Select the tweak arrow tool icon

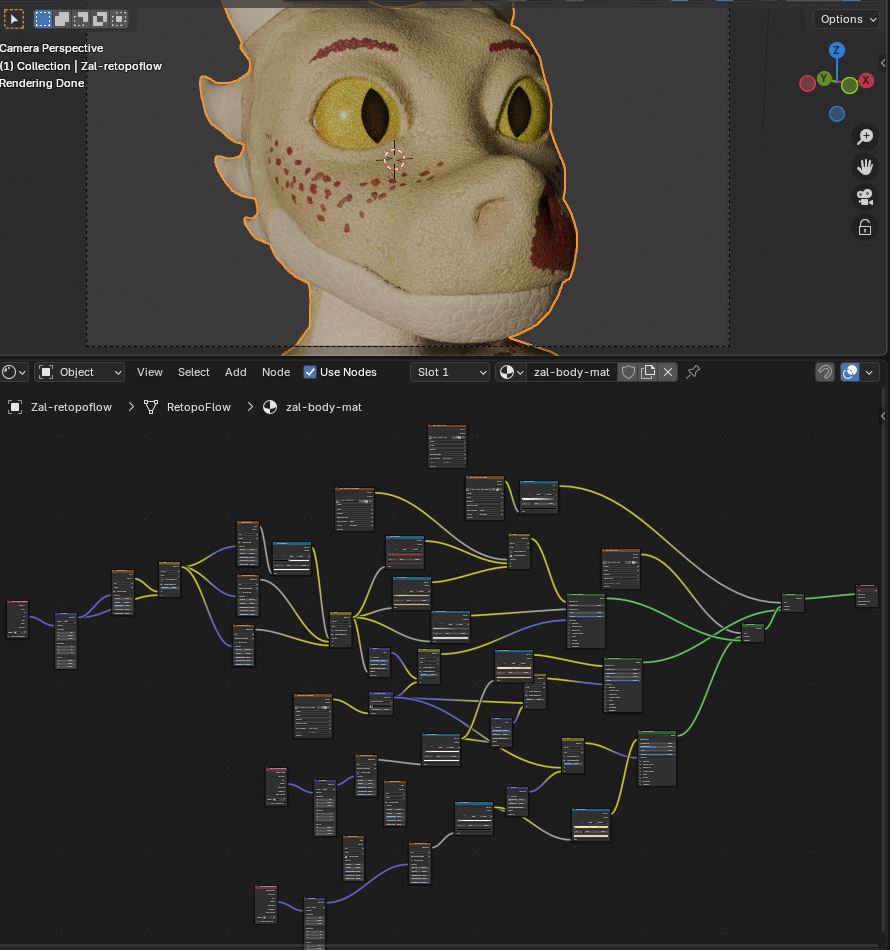point(15,19)
